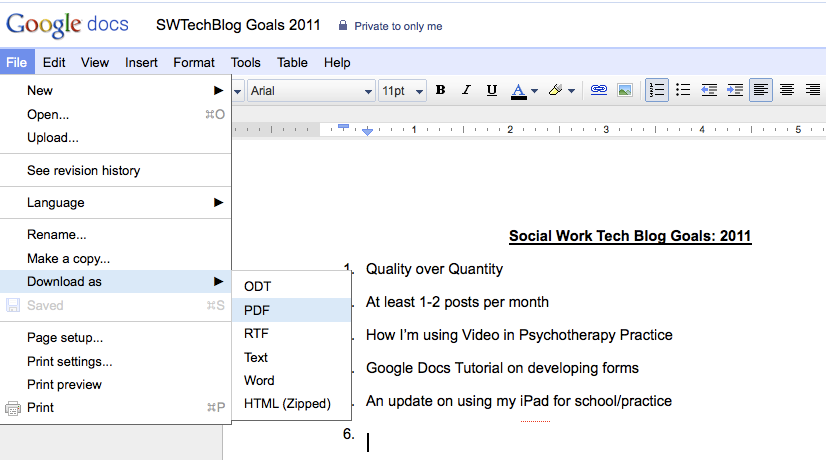Center align the text
The image size is (826, 460).
787,90
